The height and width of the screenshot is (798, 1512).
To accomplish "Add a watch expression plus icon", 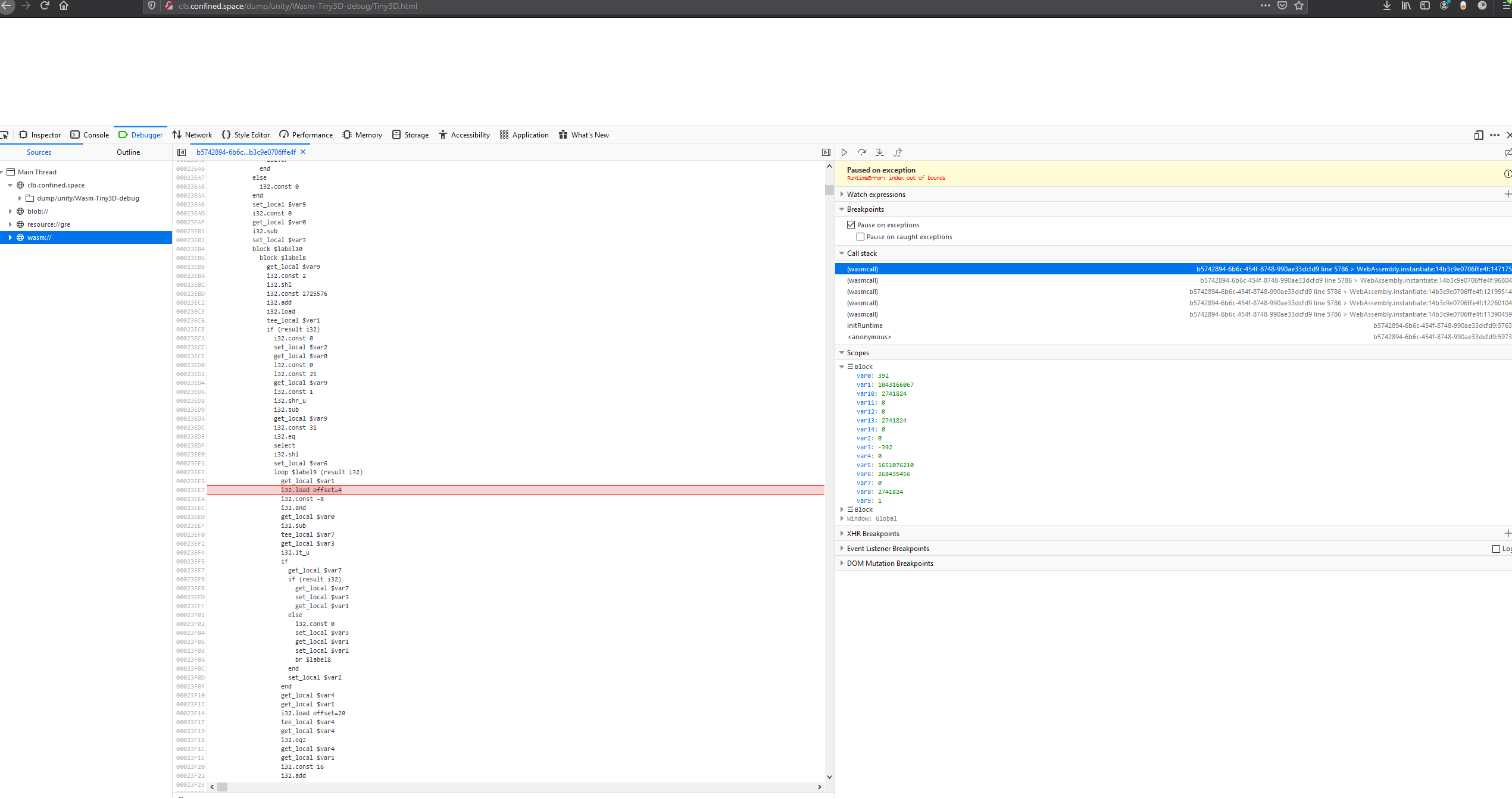I will pos(1507,194).
